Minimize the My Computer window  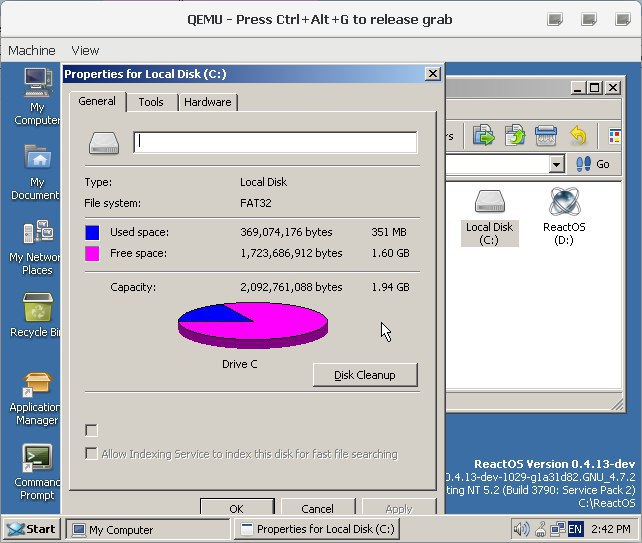point(577,88)
